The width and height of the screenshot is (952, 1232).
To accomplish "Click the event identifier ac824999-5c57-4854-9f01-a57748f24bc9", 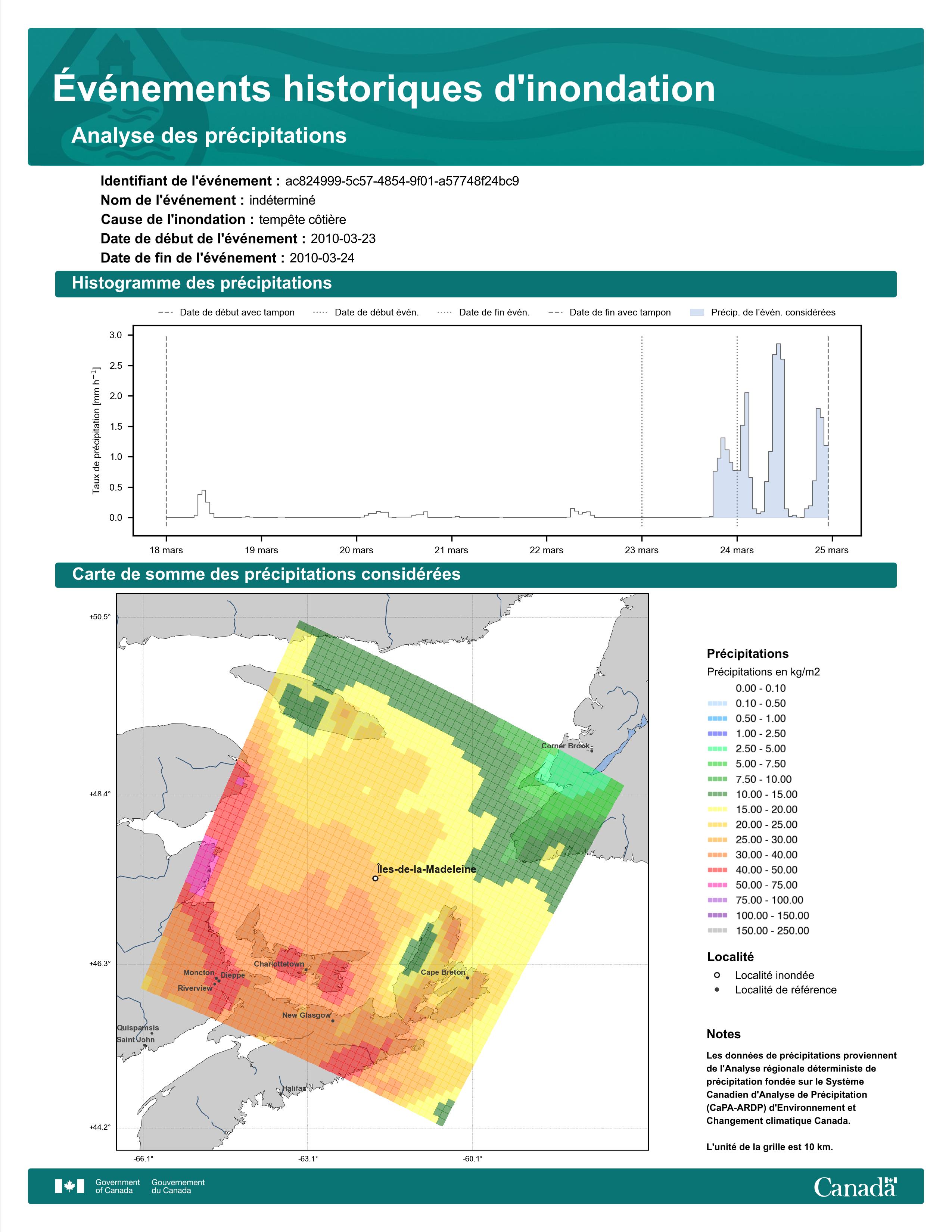I will 402,181.
